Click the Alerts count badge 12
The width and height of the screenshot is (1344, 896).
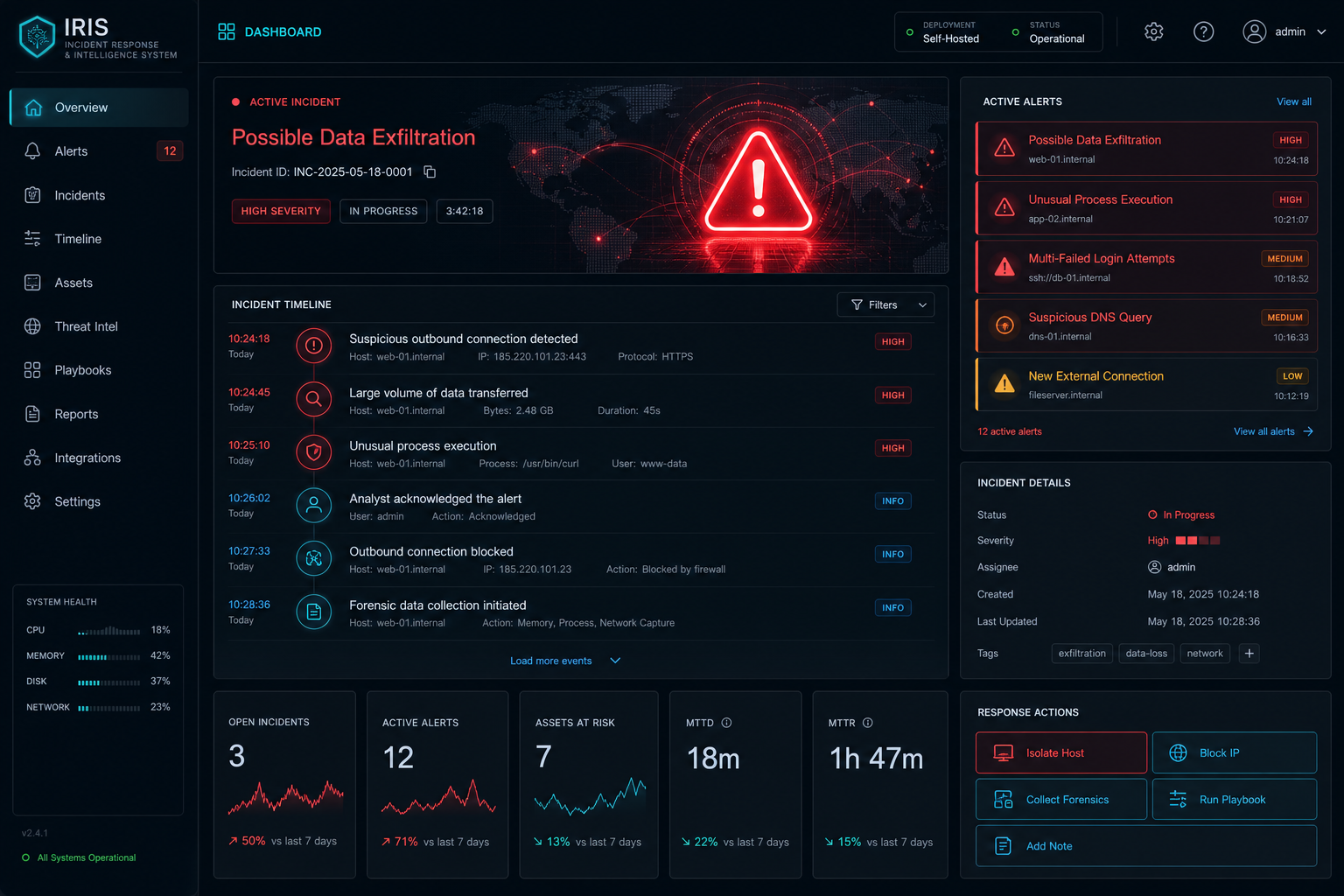(x=170, y=150)
